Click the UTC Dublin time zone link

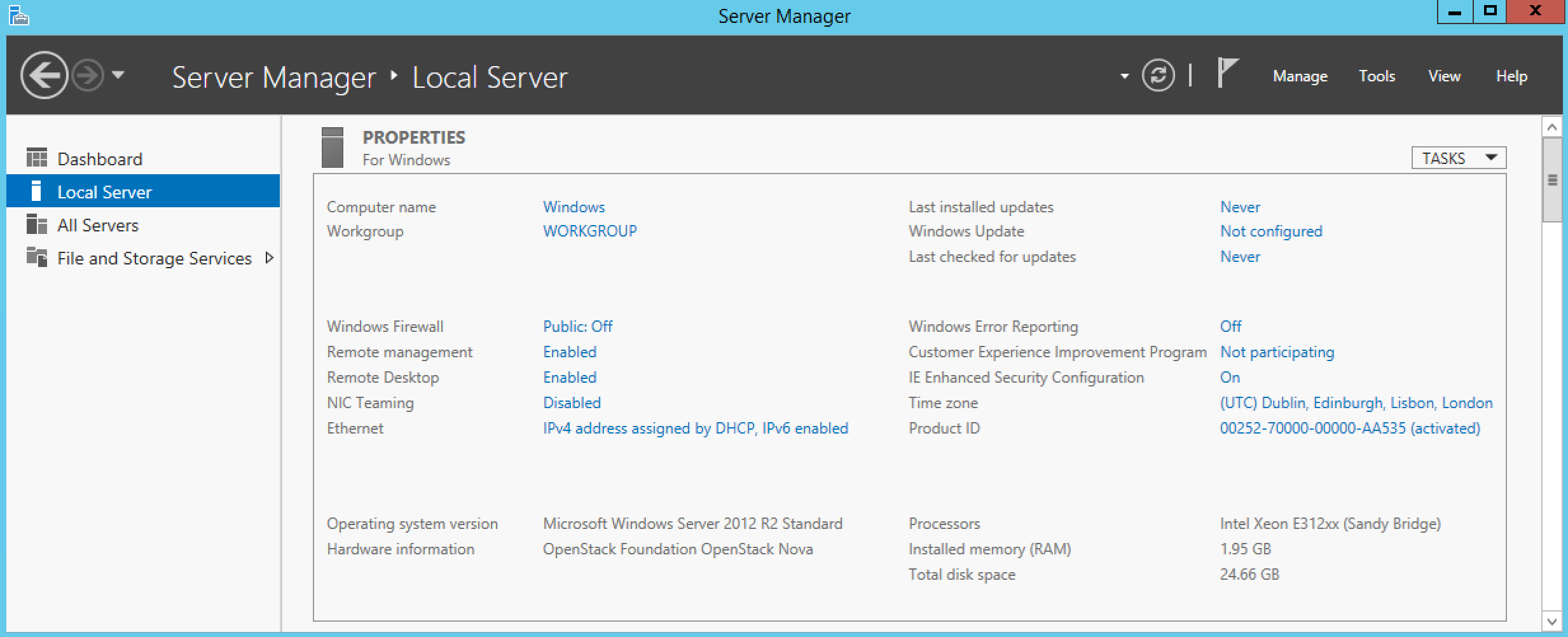pos(1356,402)
